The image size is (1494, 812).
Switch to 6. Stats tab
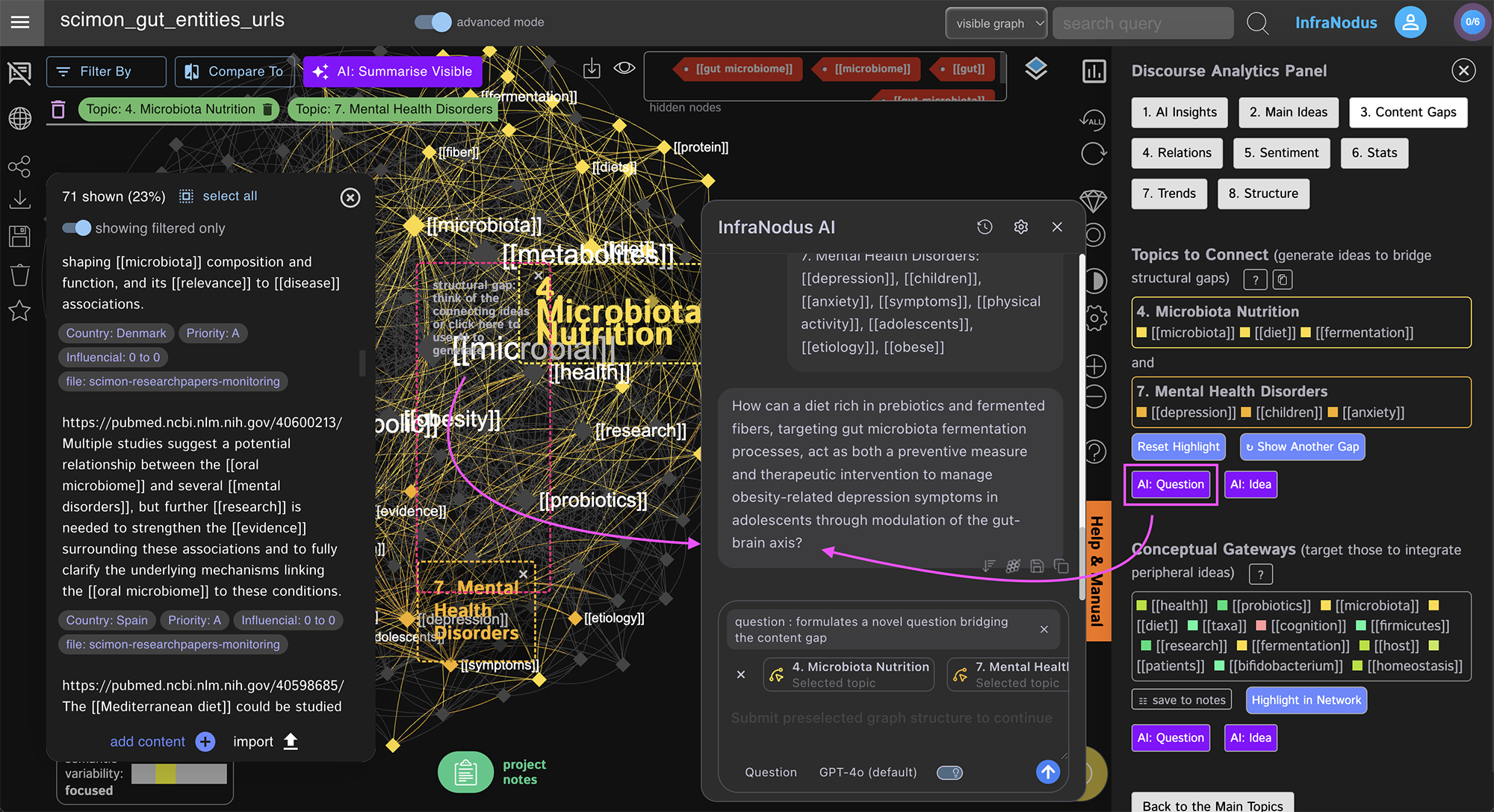coord(1374,153)
